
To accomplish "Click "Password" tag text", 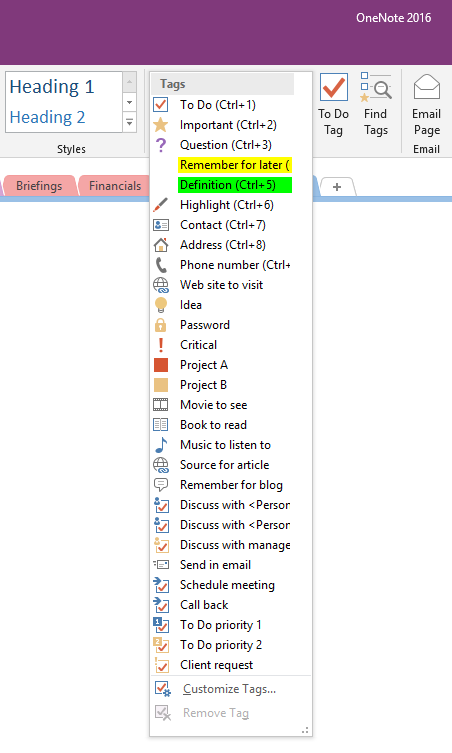I will click(x=205, y=325).
